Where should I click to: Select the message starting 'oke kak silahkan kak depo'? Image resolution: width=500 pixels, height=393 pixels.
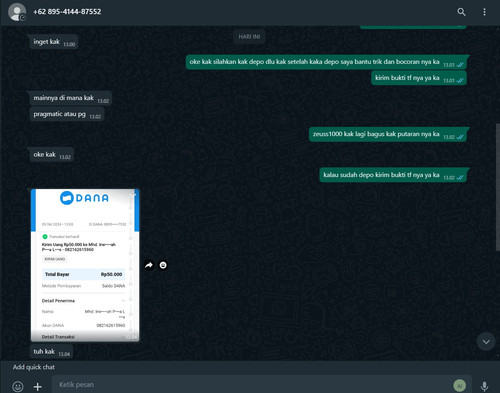click(326, 62)
